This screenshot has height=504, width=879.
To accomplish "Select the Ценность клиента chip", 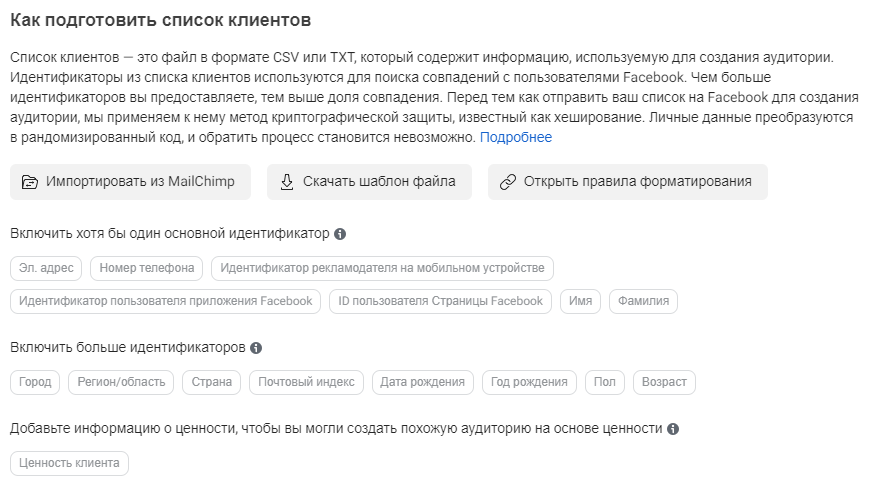I will pos(69,463).
